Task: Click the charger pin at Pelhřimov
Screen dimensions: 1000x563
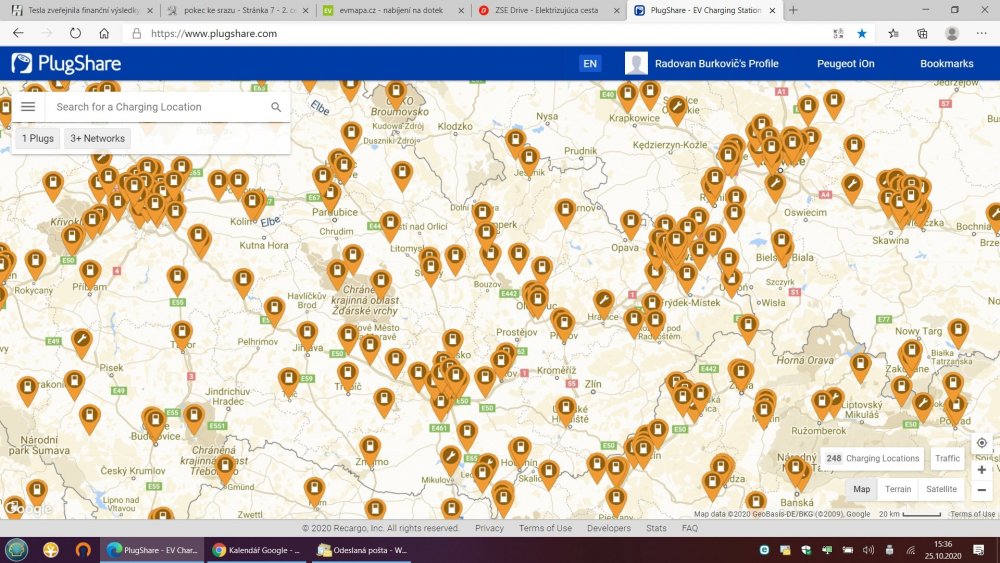Action: coord(274,311)
